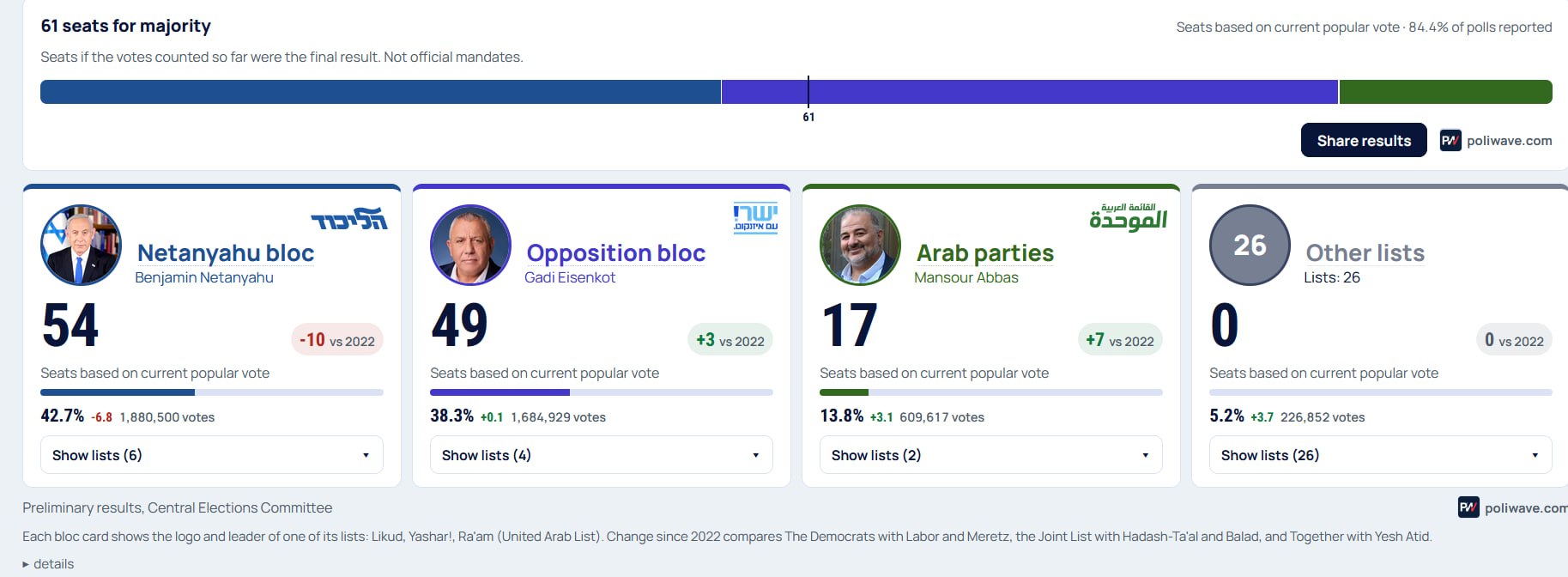The width and height of the screenshot is (1568, 577).
Task: Click the Share results button
Action: [x=1364, y=140]
